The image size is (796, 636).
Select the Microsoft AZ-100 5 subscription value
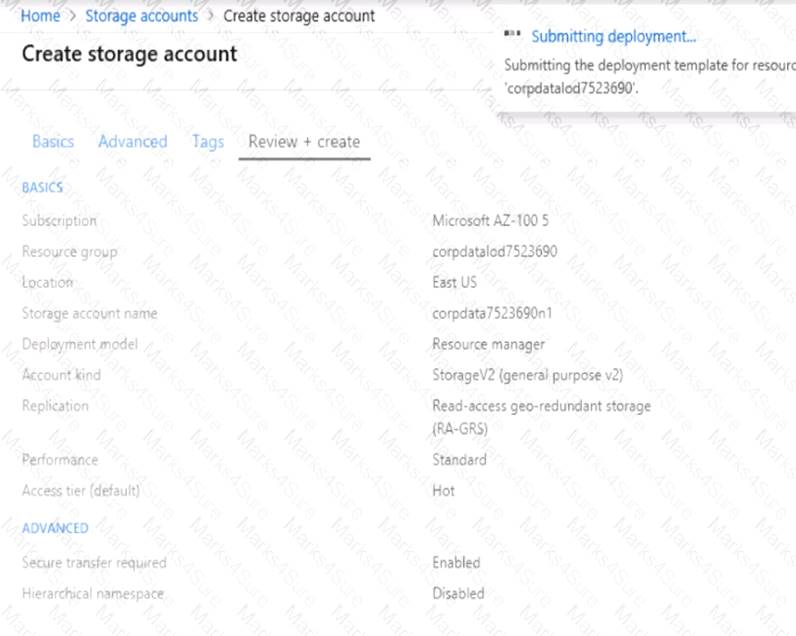tap(490, 220)
